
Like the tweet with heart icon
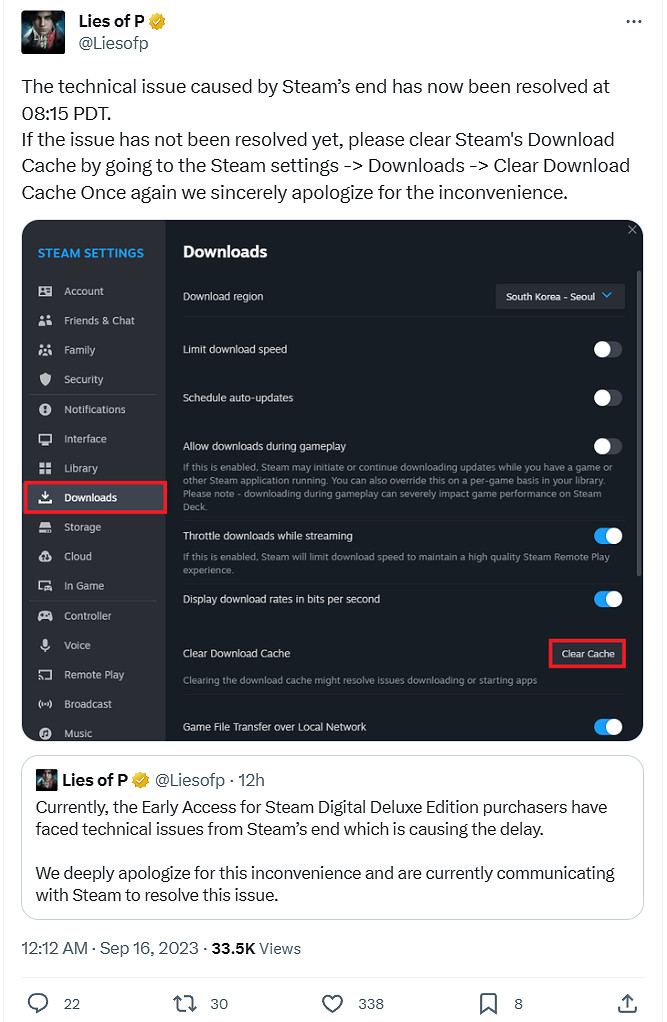333,1002
